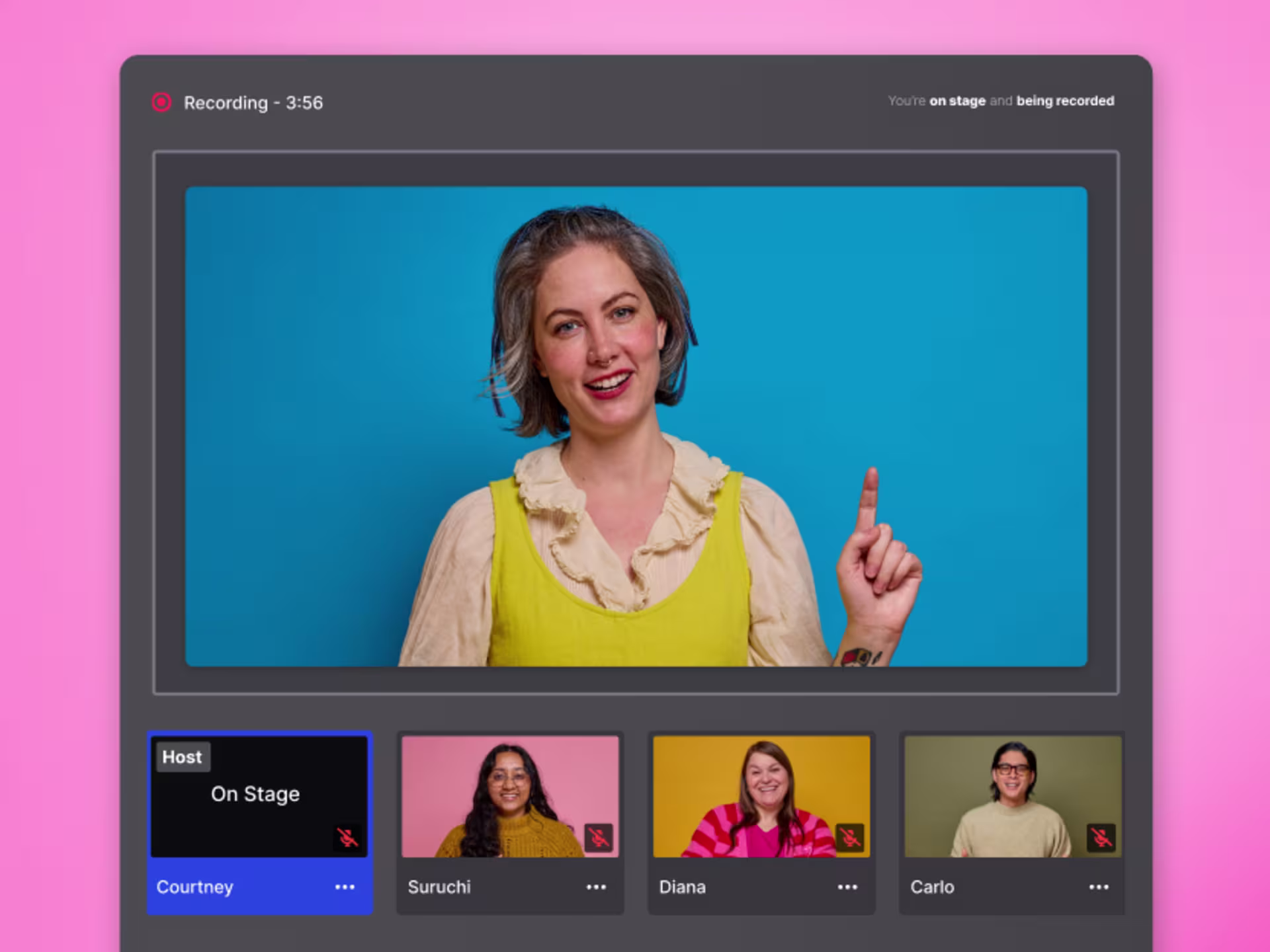Click the Suruchi name label
Screen dimensions: 1270x952
pos(439,887)
